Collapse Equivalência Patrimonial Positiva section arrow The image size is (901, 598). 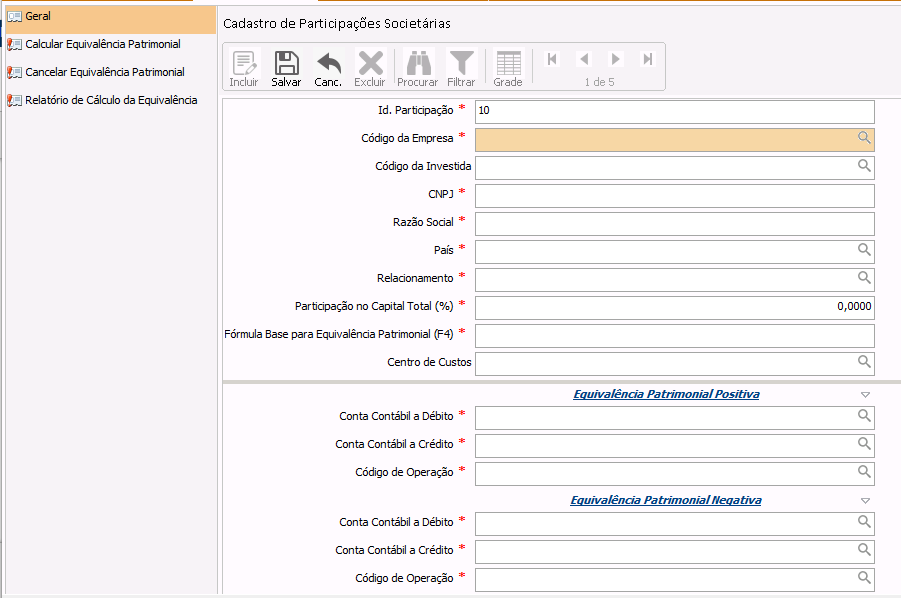click(x=865, y=395)
